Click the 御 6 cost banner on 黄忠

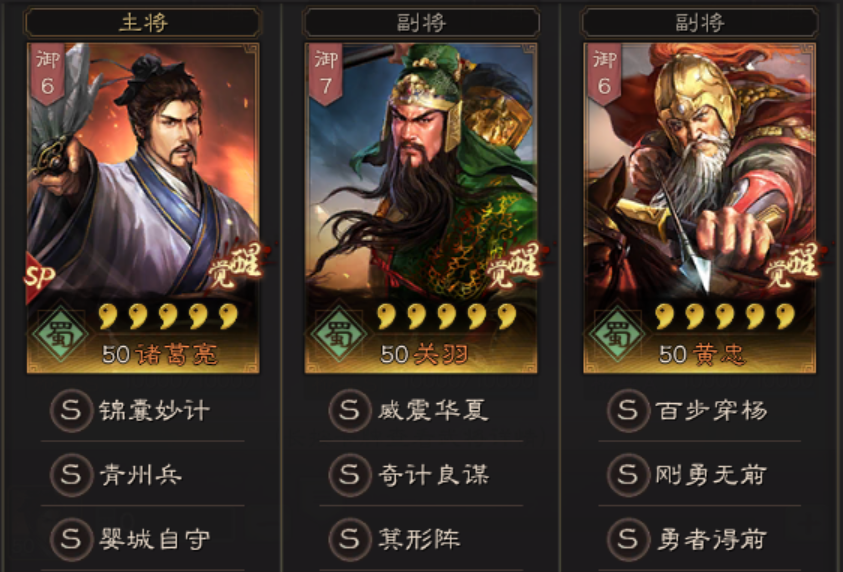coord(604,74)
